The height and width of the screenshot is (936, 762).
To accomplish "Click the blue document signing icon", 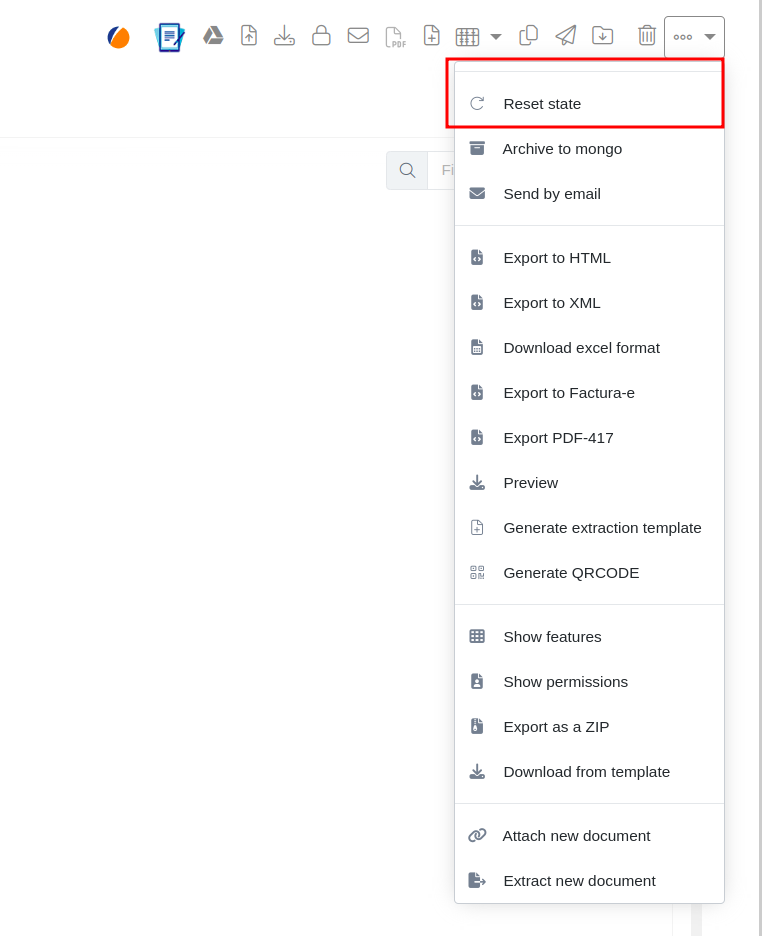I will click(170, 37).
